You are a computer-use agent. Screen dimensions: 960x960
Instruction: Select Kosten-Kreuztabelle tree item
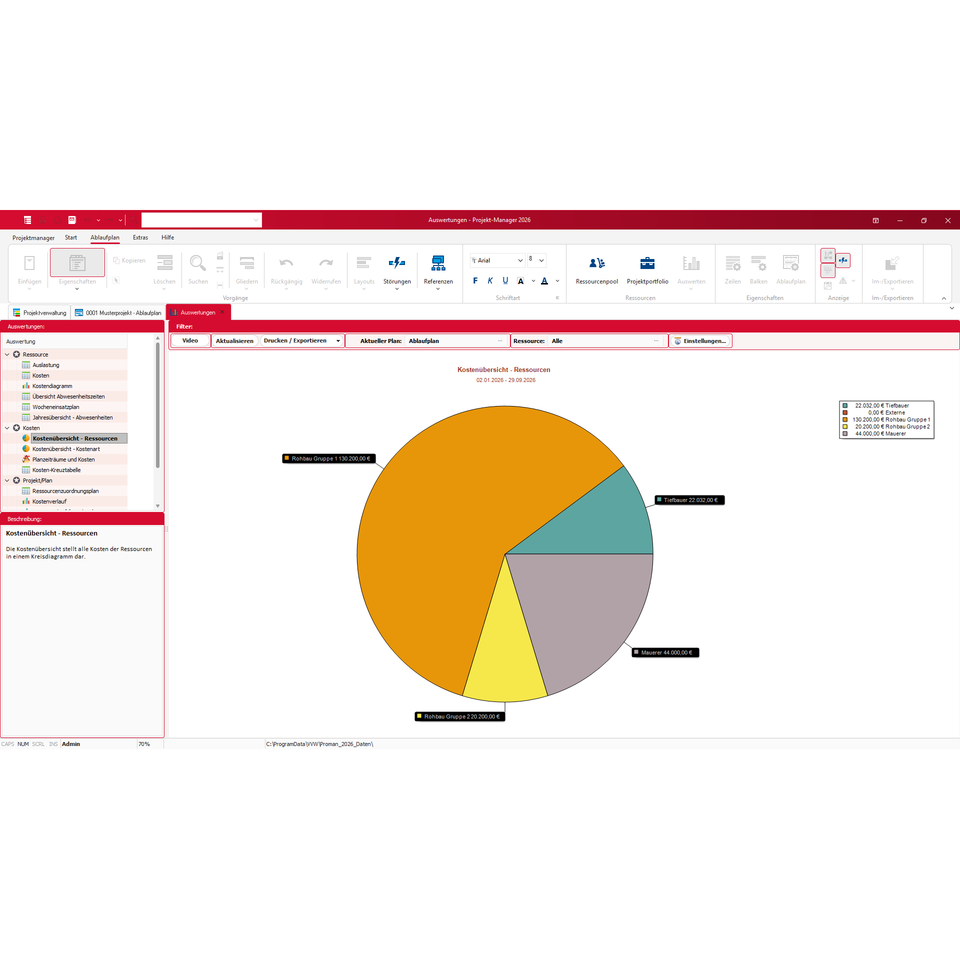coord(56,470)
